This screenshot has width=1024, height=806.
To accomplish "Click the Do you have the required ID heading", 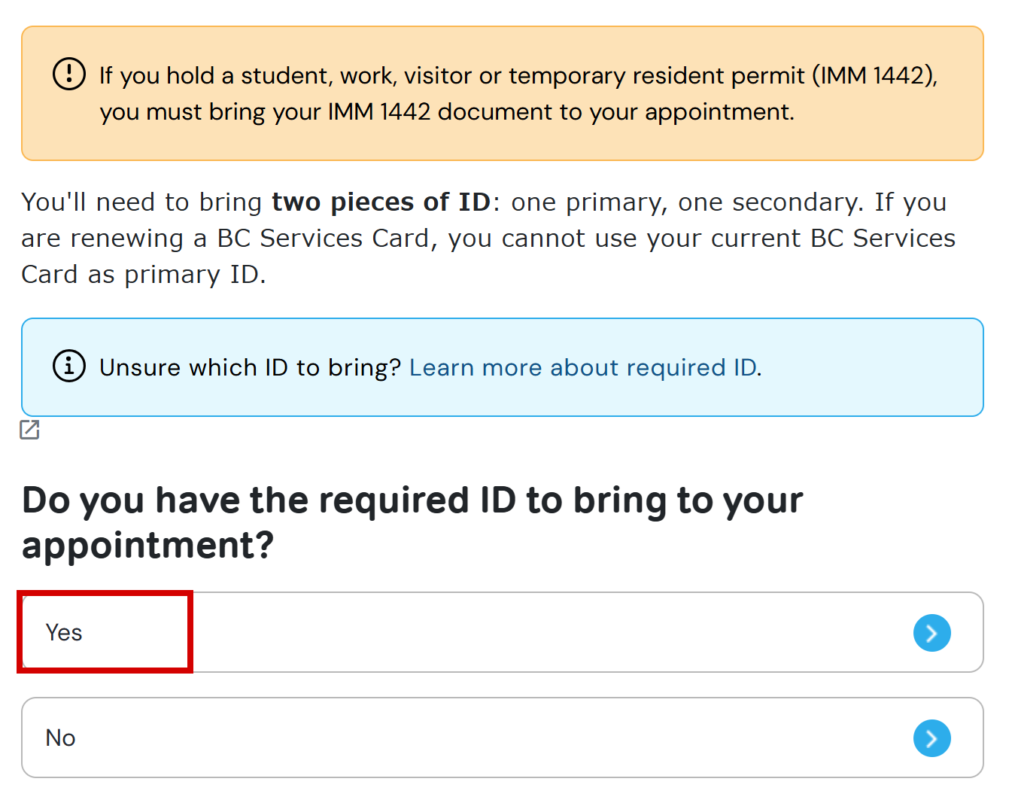I will (x=413, y=523).
